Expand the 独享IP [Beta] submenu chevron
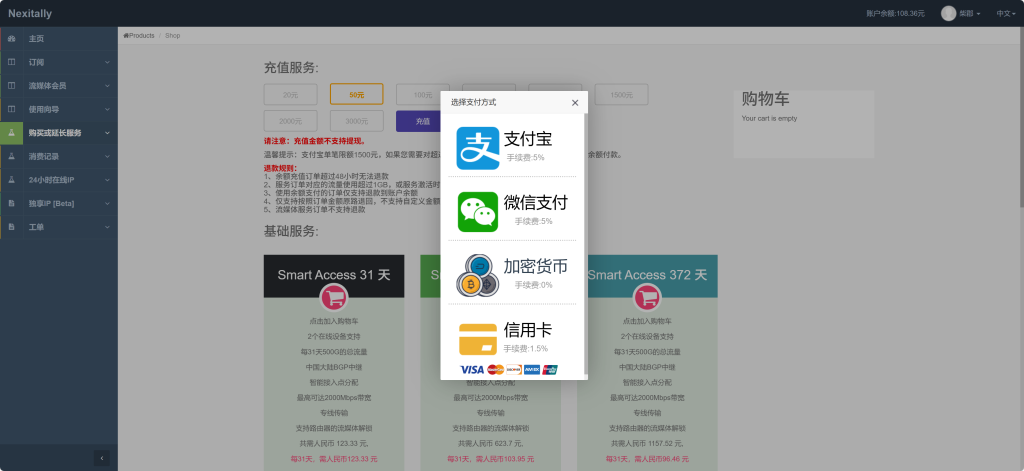Image resolution: width=1024 pixels, height=471 pixels. [107, 204]
